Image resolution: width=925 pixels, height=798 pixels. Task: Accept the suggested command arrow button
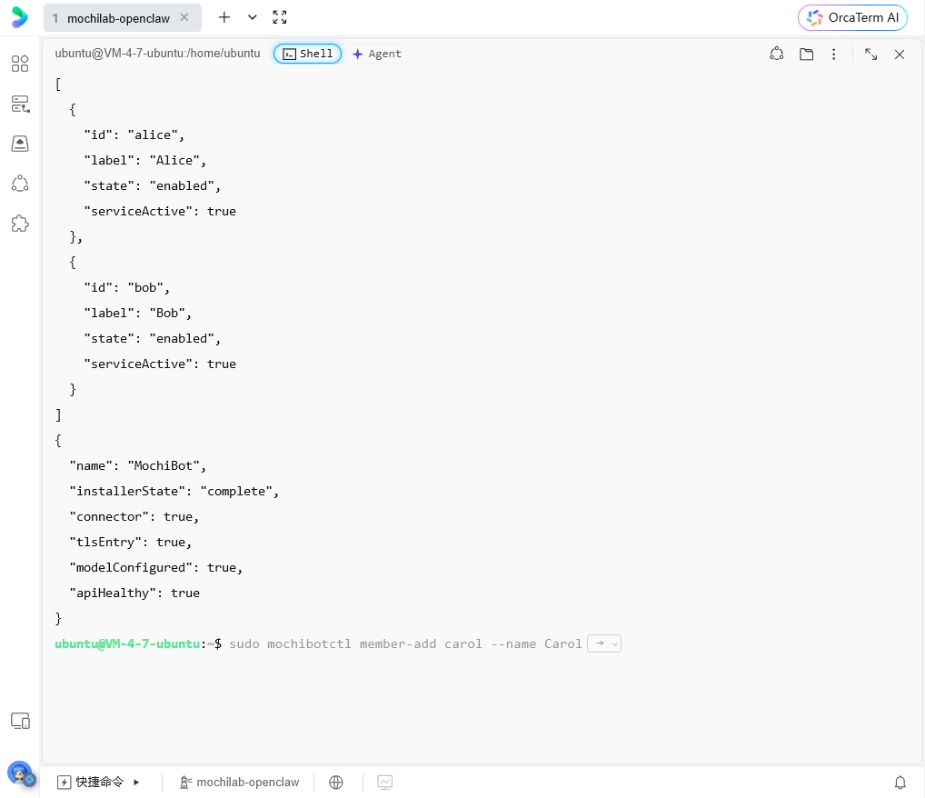(x=599, y=643)
